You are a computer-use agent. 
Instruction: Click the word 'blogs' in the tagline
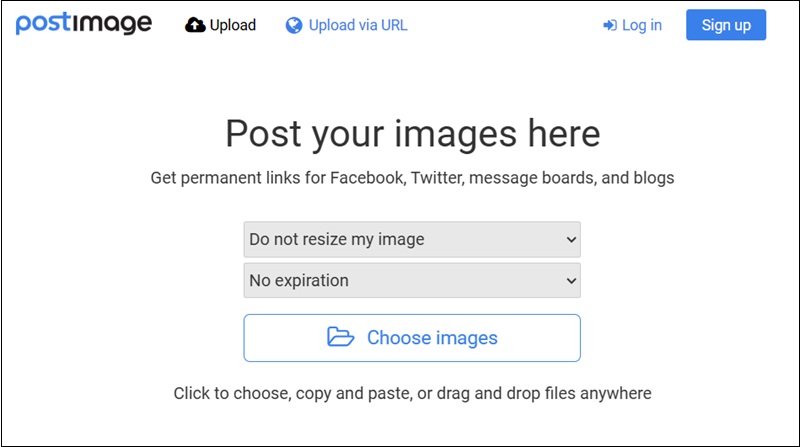click(x=653, y=179)
